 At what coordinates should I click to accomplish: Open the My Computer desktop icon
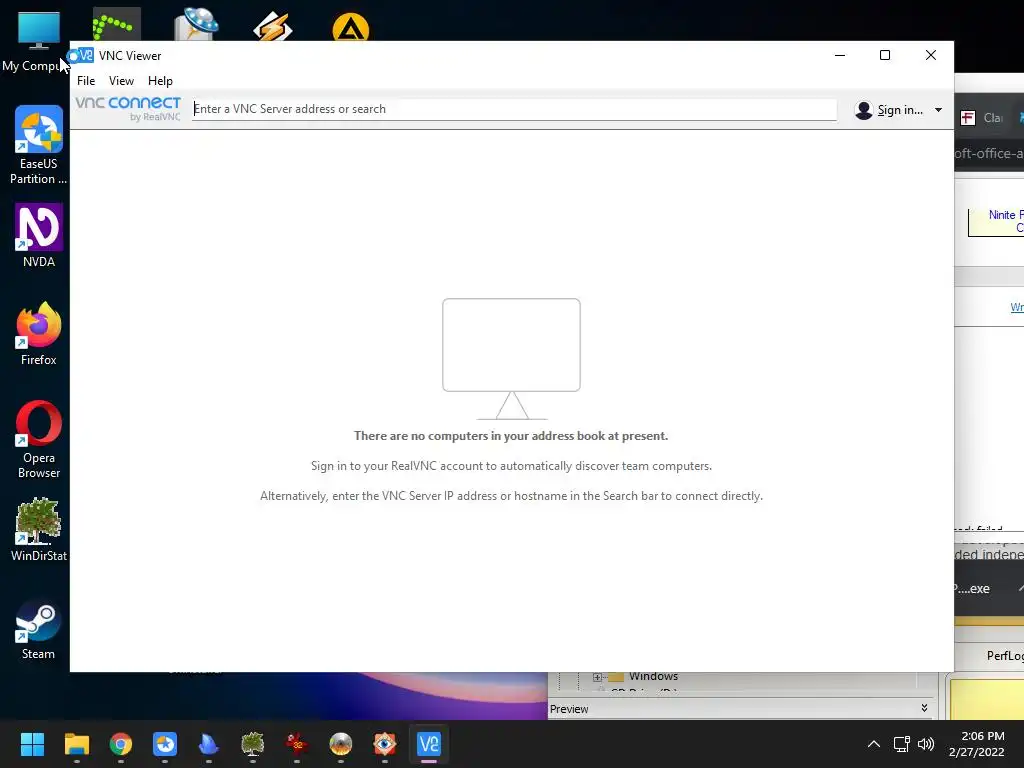point(38,40)
